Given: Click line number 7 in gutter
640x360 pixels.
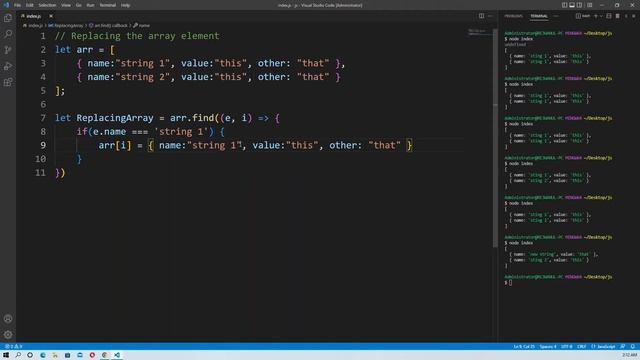Looking at the screenshot, I should coord(43,118).
